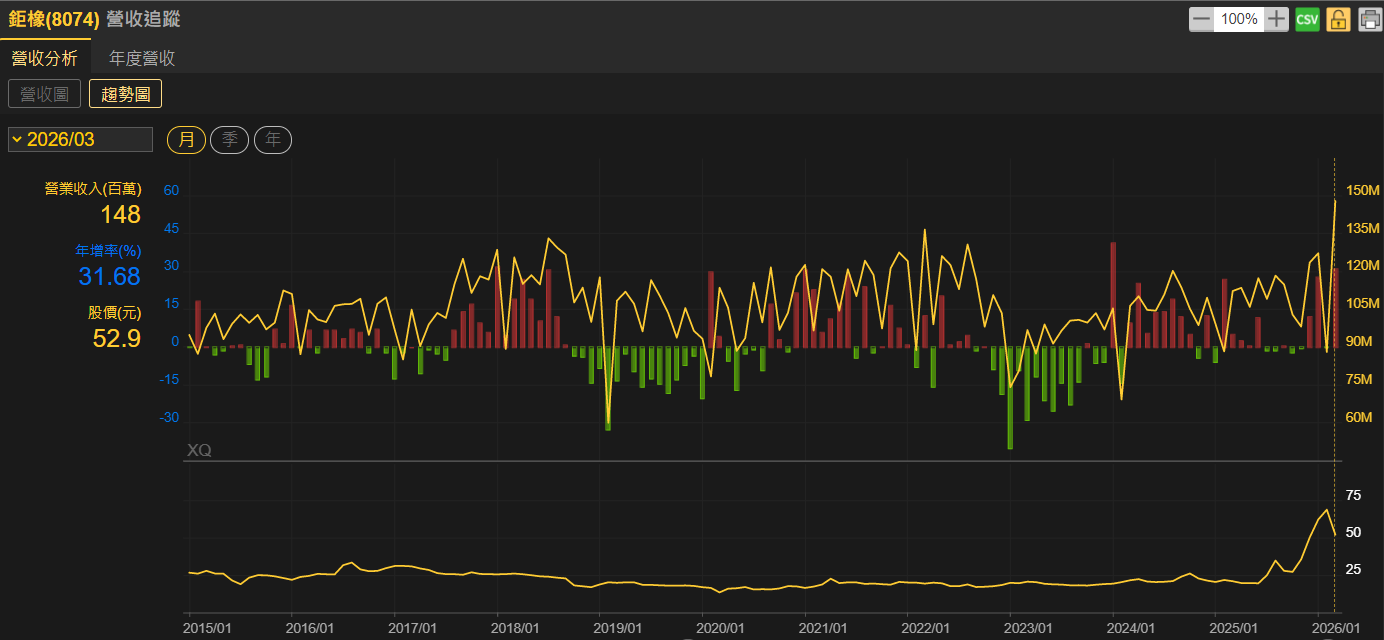Zoom out with the minus button
1384x640 pixels.
click(x=1201, y=19)
